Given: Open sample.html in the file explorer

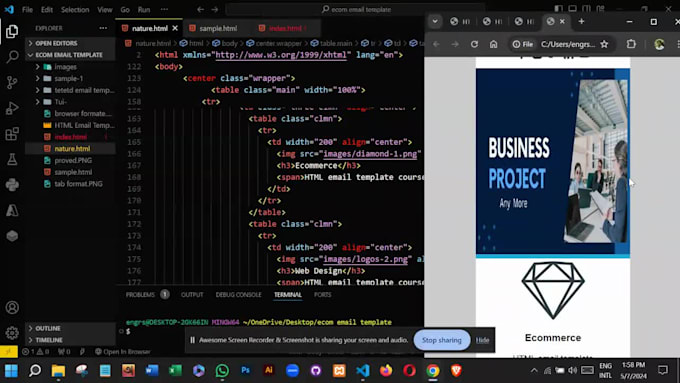Looking at the screenshot, I should coord(73,172).
